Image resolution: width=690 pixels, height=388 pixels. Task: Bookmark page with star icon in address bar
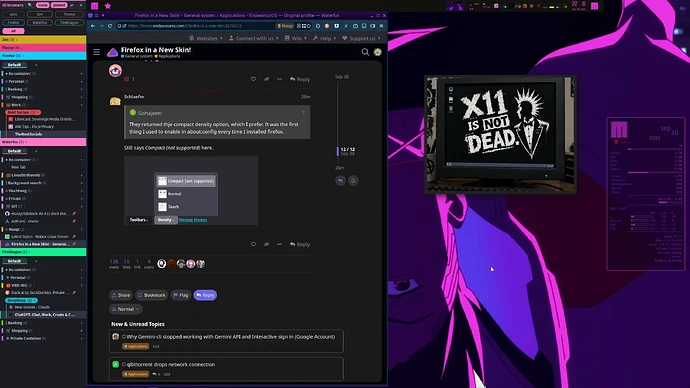coord(308,26)
